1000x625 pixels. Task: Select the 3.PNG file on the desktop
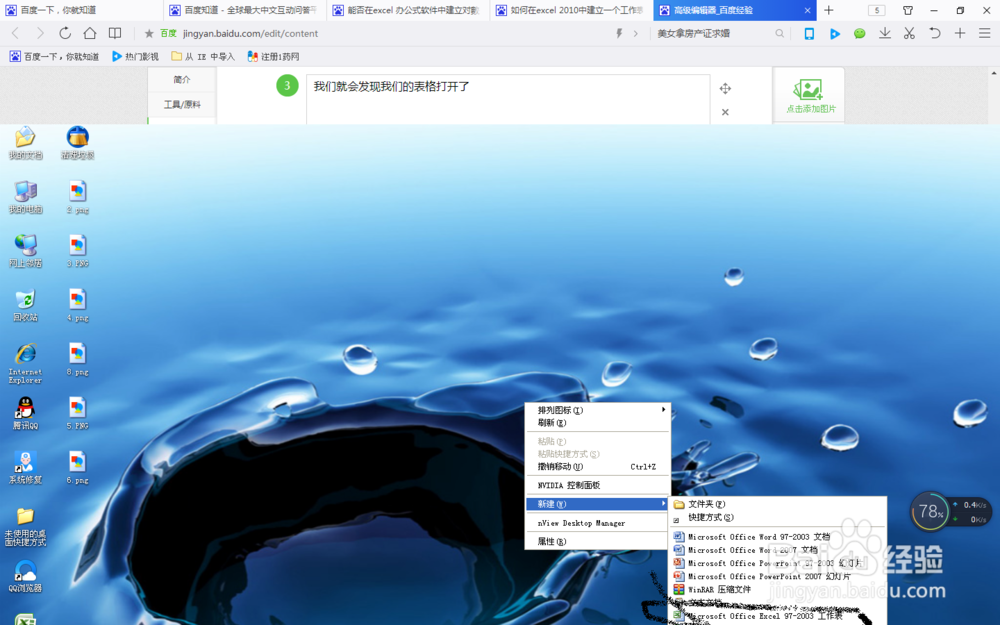click(x=77, y=251)
